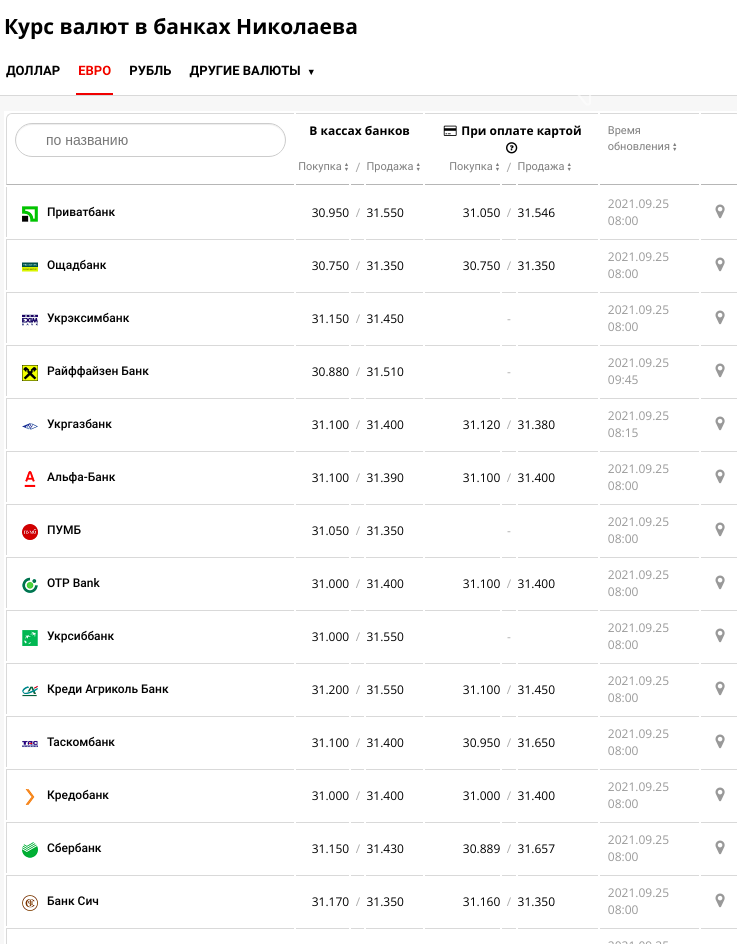Click the ПУМБ red logo icon

pyautogui.click(x=30, y=532)
